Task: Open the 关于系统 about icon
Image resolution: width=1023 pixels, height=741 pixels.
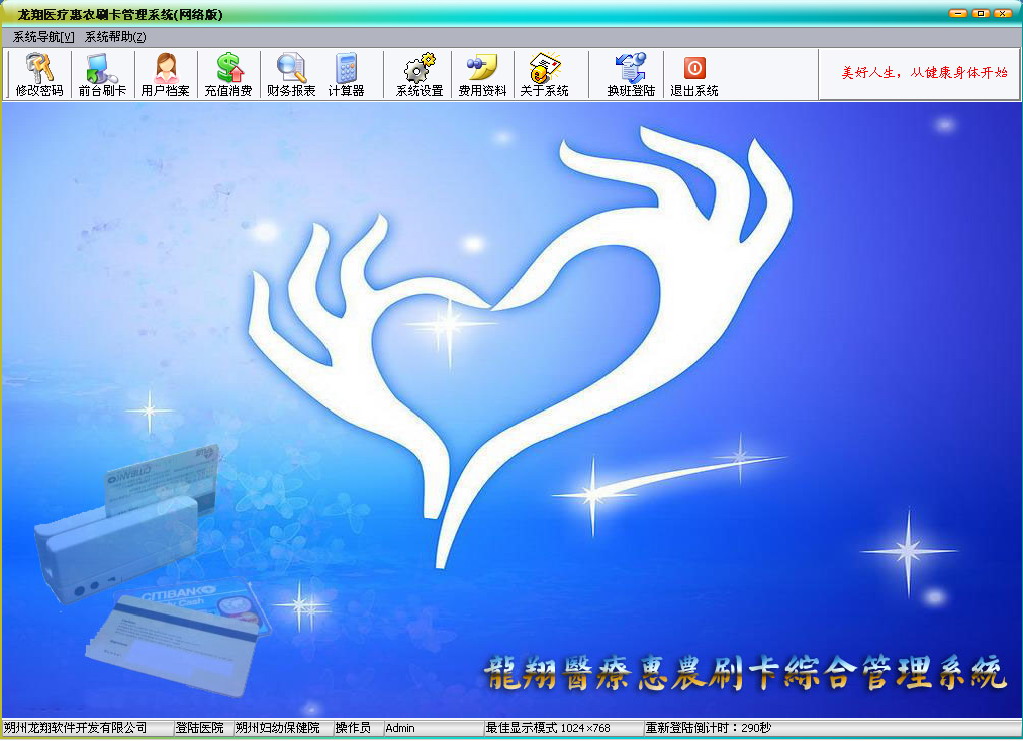Action: click(544, 75)
